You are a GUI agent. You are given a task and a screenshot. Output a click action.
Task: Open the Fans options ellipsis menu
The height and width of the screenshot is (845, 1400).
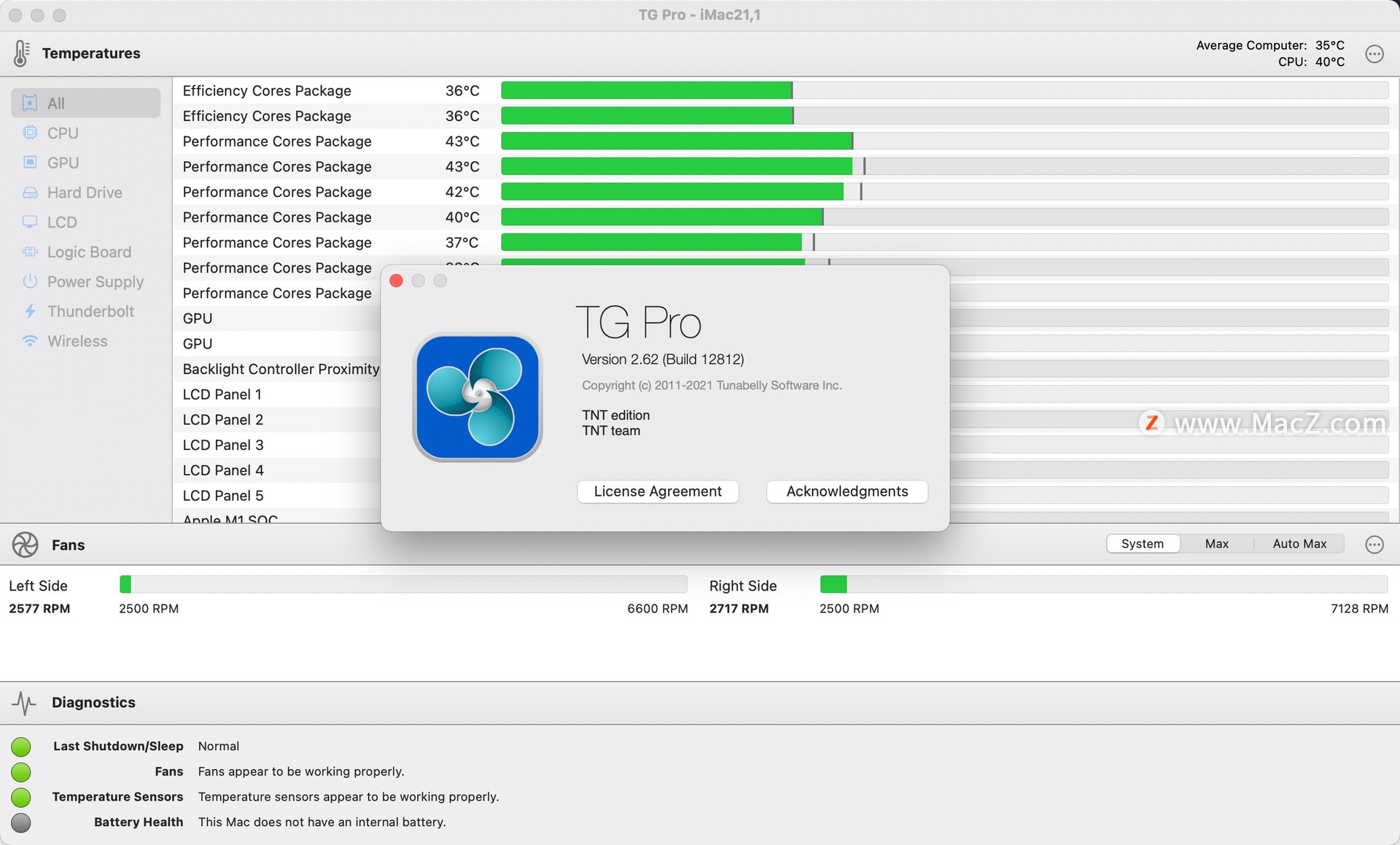click(1374, 545)
